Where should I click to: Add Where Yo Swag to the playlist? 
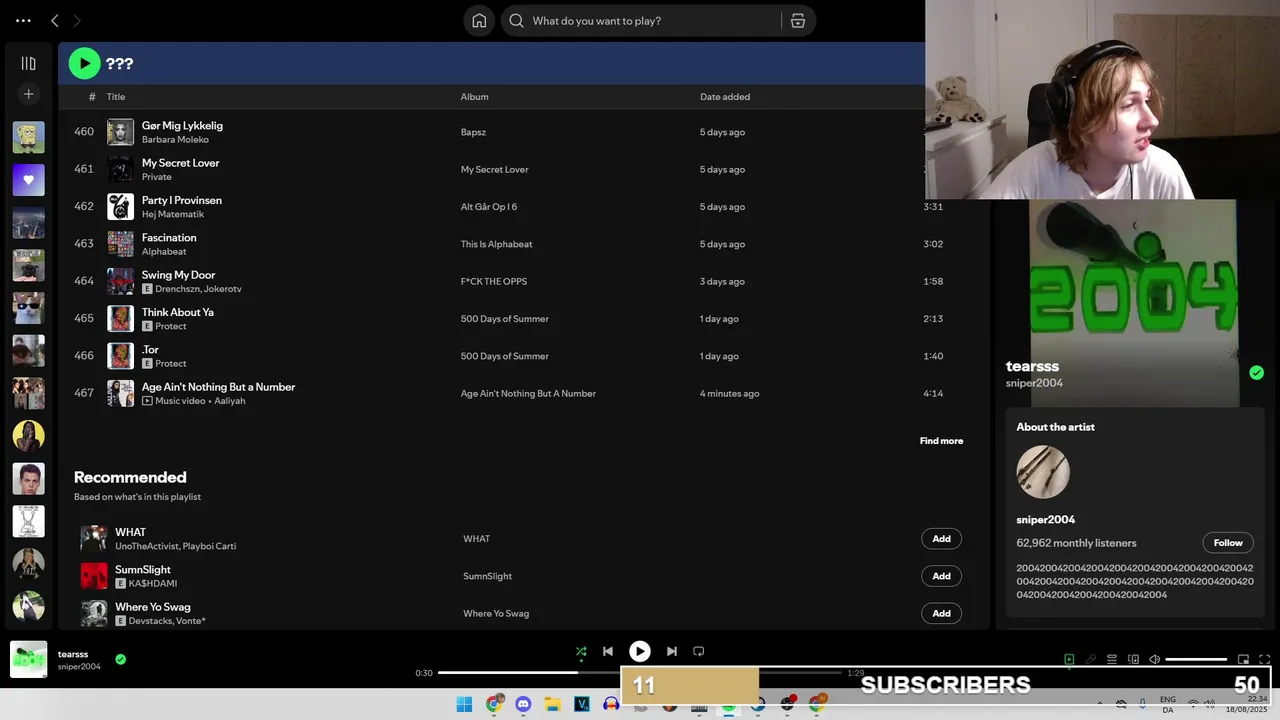[941, 613]
